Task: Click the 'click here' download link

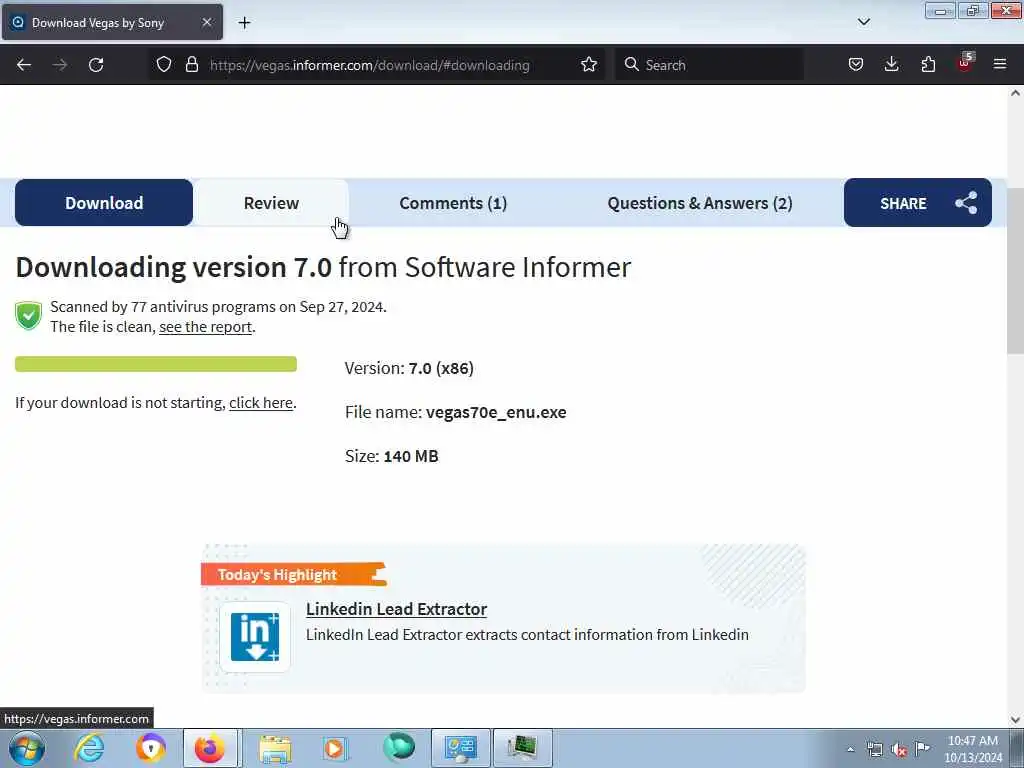Action: click(261, 403)
